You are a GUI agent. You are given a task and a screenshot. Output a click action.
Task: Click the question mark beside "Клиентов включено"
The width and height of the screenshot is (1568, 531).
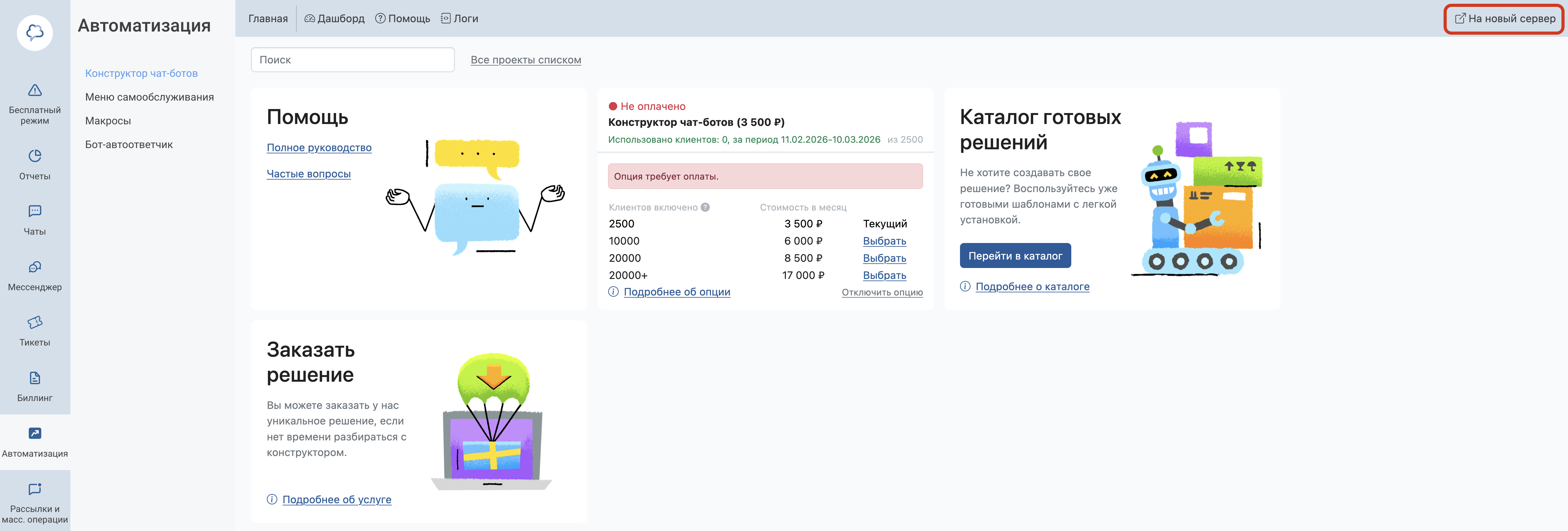[705, 207]
